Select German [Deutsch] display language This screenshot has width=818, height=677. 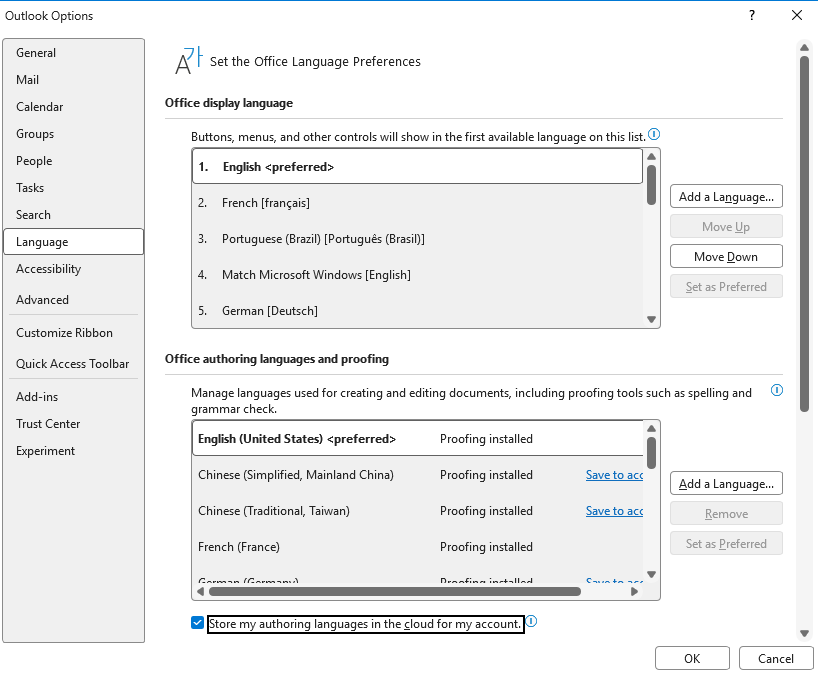tap(417, 311)
